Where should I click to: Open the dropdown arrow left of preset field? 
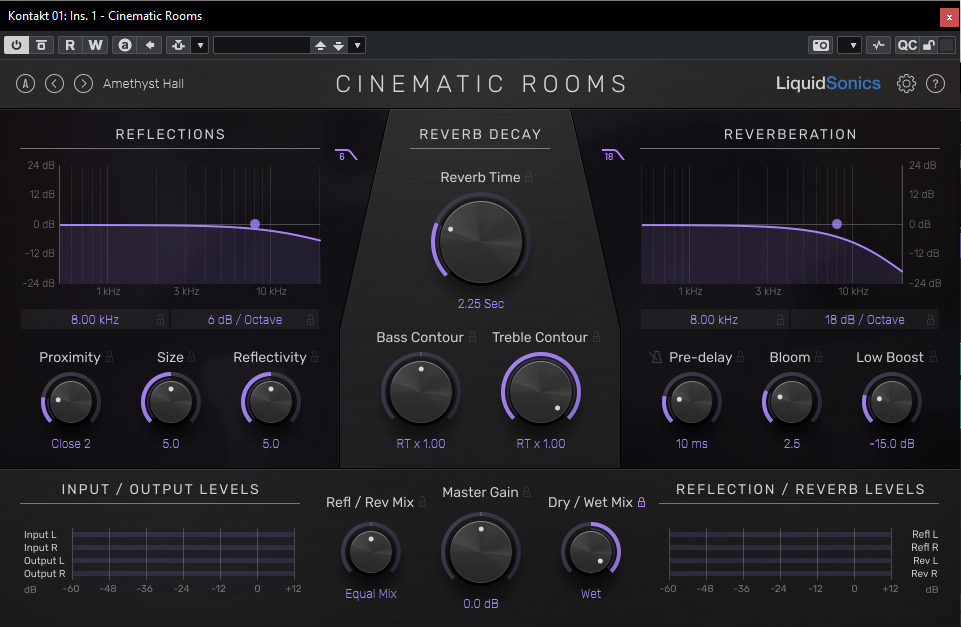[x=200, y=45]
